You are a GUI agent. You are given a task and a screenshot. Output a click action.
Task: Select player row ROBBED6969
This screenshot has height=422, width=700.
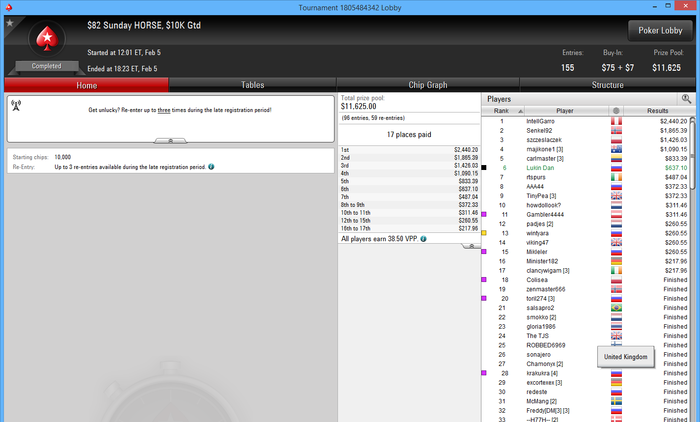pos(586,345)
